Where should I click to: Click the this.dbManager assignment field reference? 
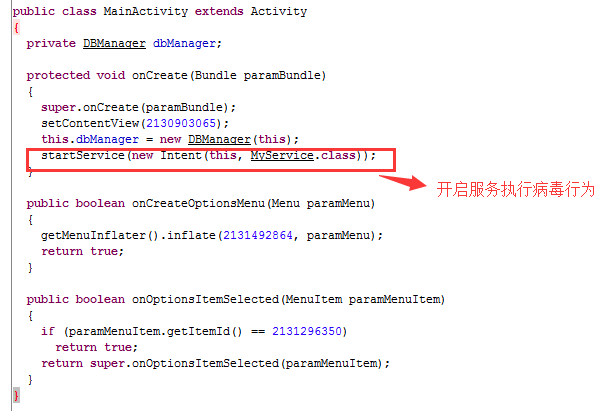click(90, 140)
